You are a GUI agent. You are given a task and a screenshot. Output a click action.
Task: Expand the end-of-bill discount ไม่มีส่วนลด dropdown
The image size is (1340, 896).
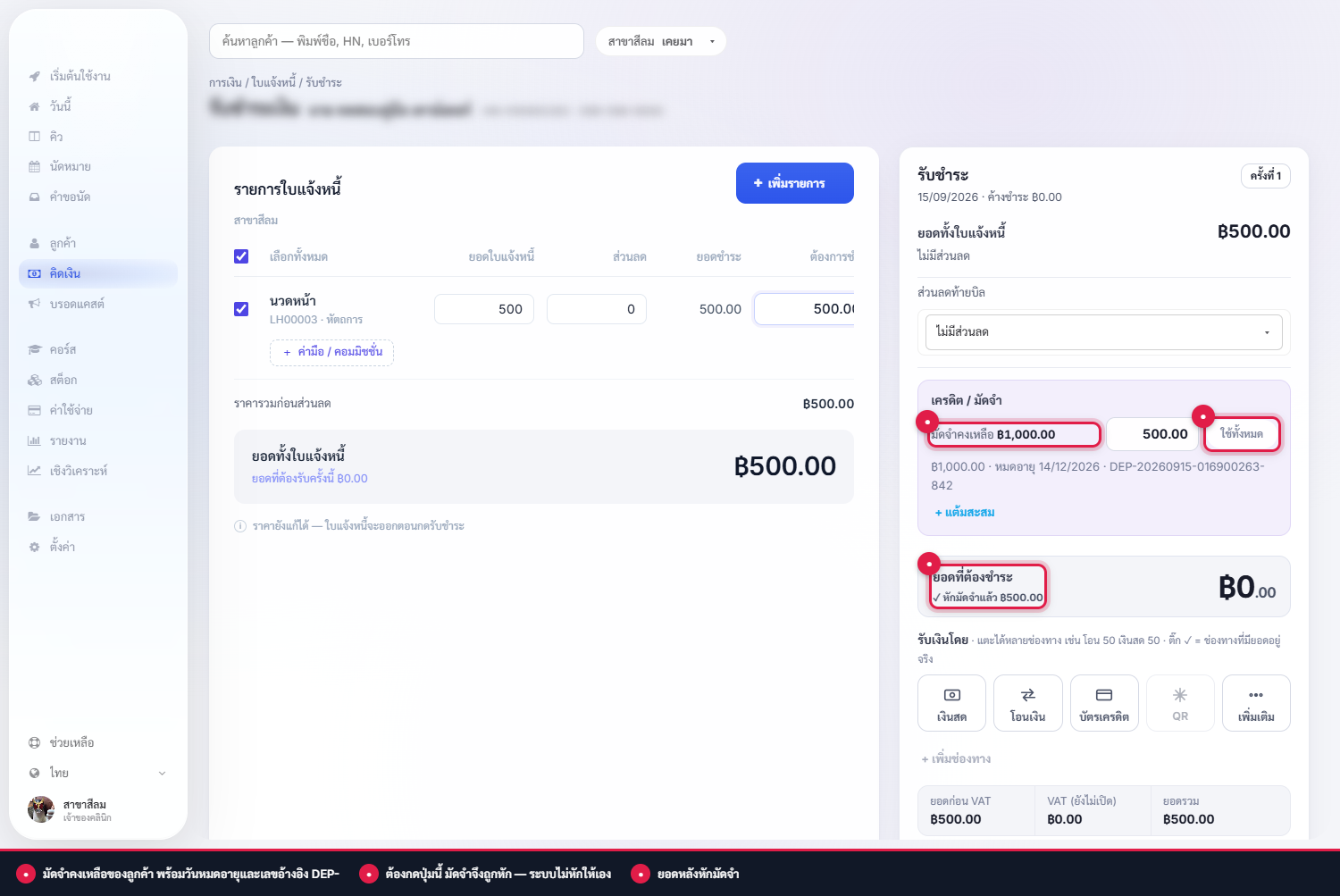1103,332
